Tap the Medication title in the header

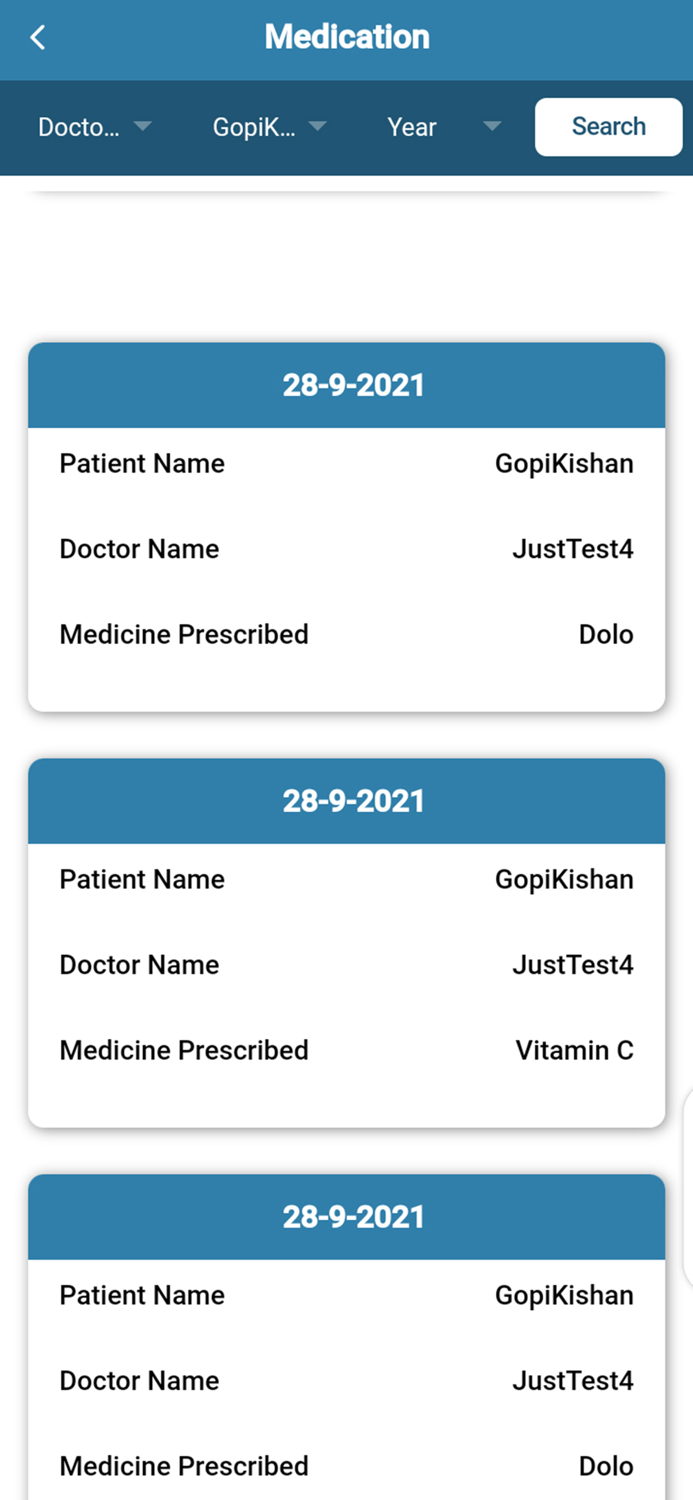pos(346,36)
